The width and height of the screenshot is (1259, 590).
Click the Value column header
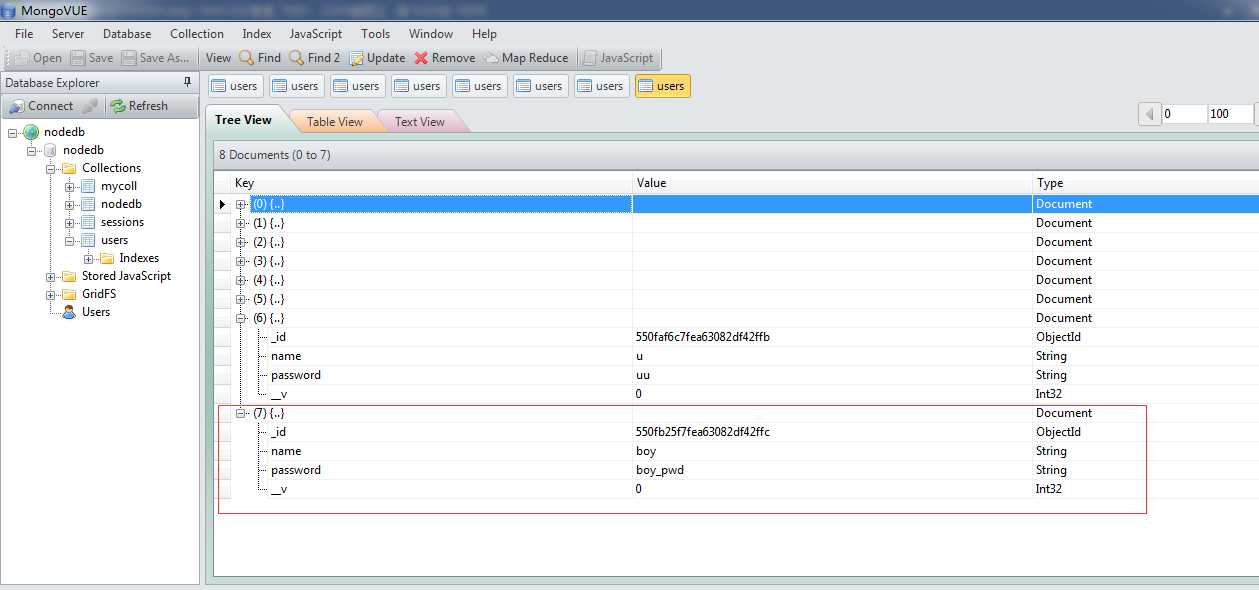(x=832, y=183)
